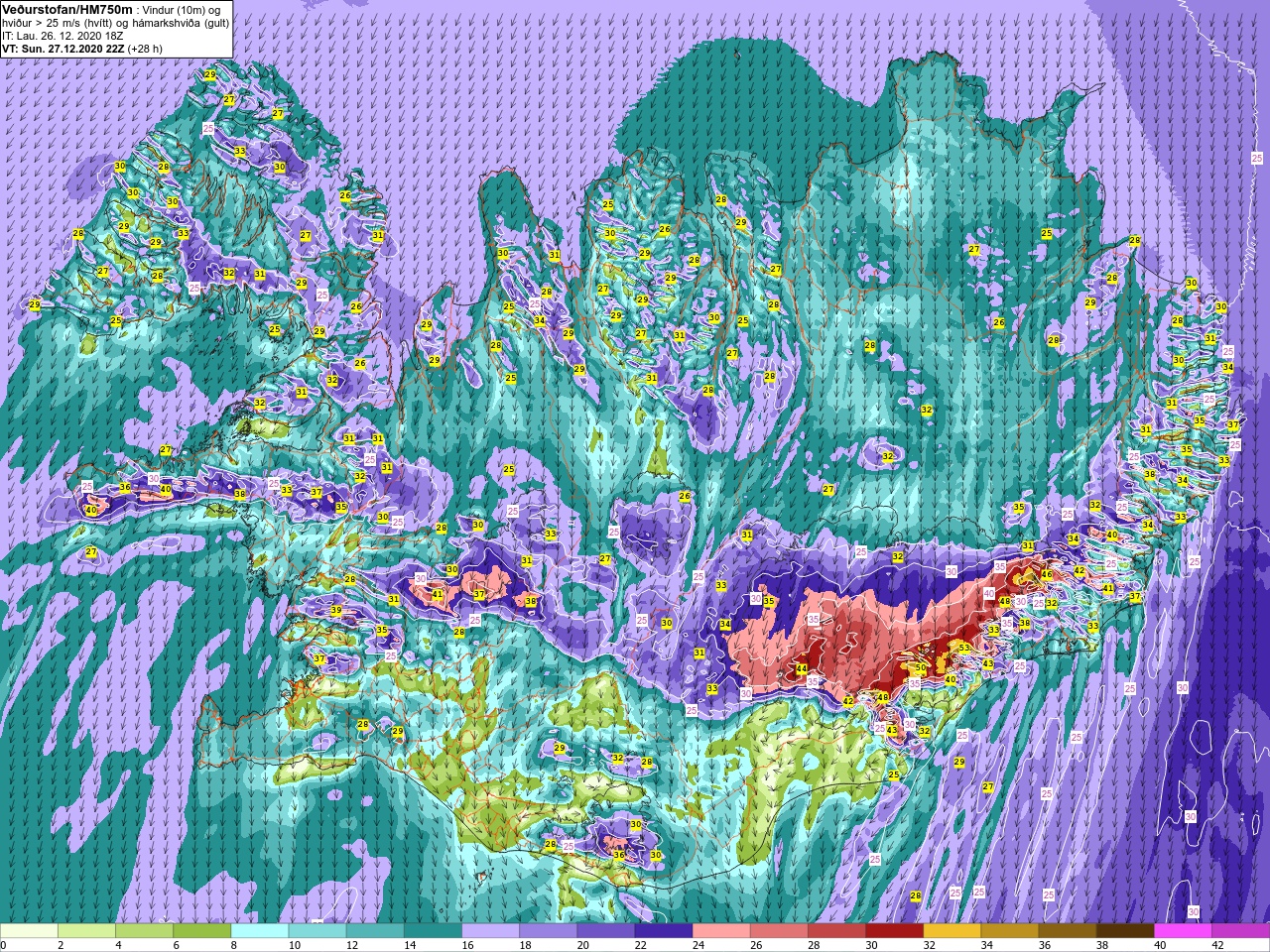
Task: Click the 26–28 salmon legend swatch
Action: (x=778, y=932)
